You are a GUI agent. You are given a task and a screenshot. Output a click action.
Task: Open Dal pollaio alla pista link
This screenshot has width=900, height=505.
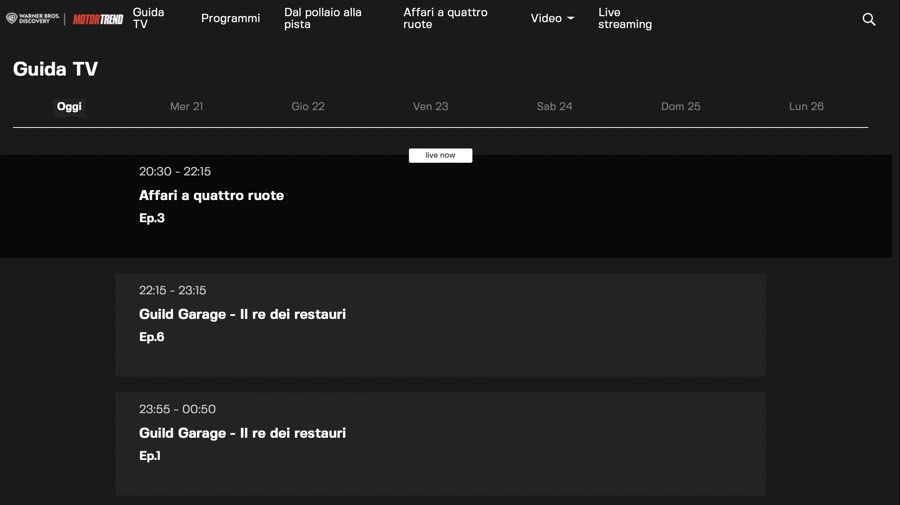tap(323, 18)
